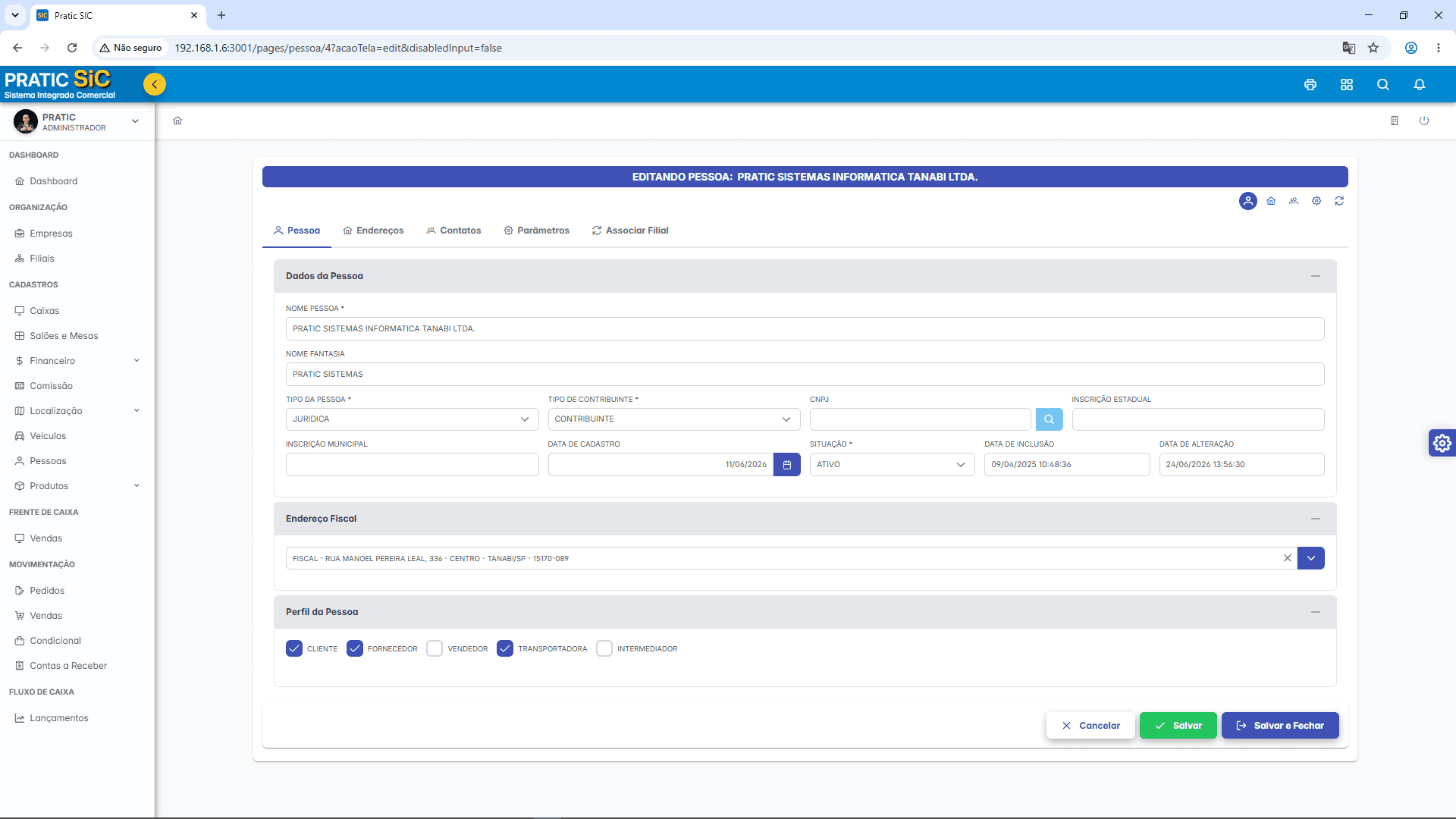Viewport: 1456px width, 819px height.
Task: Open Empresas in the sidebar
Action: coord(77,234)
